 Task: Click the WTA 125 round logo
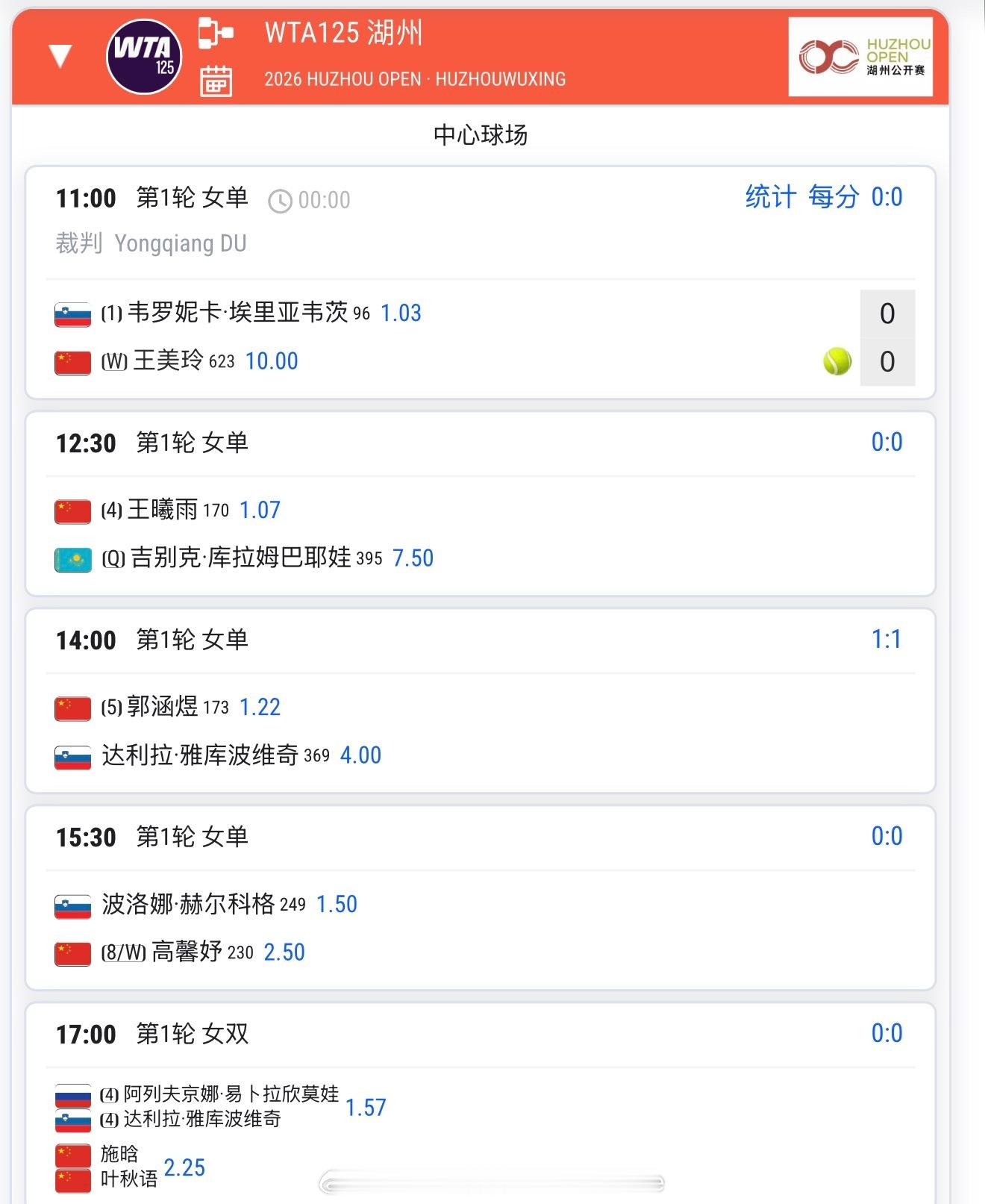point(145,57)
